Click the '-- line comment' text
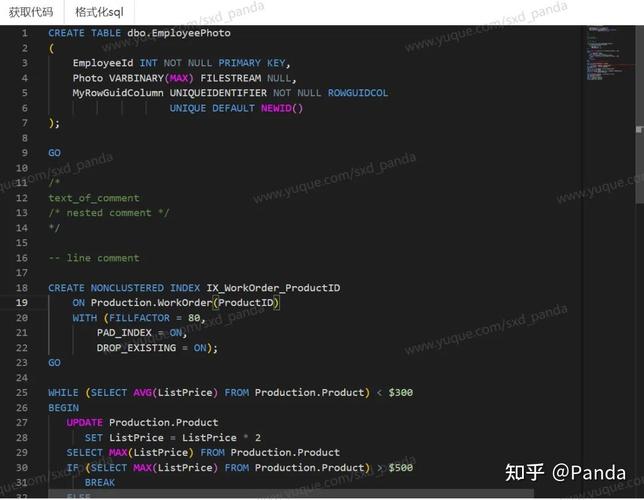Viewport: 644px width, 500px height. [94, 258]
